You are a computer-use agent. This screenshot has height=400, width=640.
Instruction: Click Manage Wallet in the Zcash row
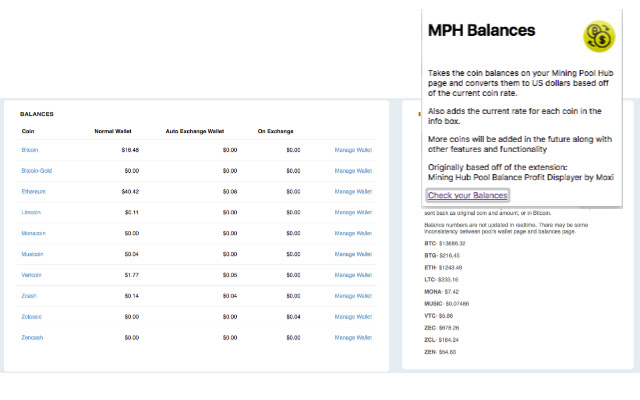click(353, 296)
